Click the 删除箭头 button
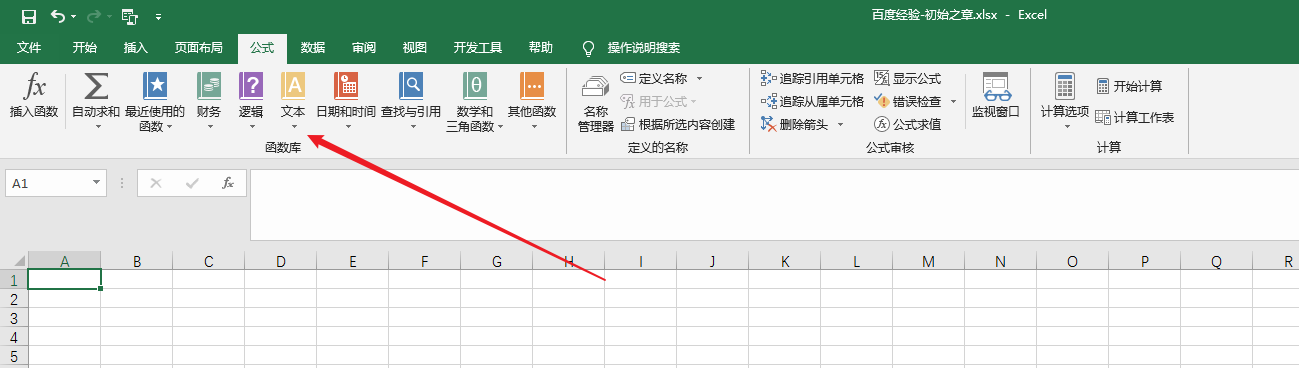The image size is (1299, 368). coord(795,124)
